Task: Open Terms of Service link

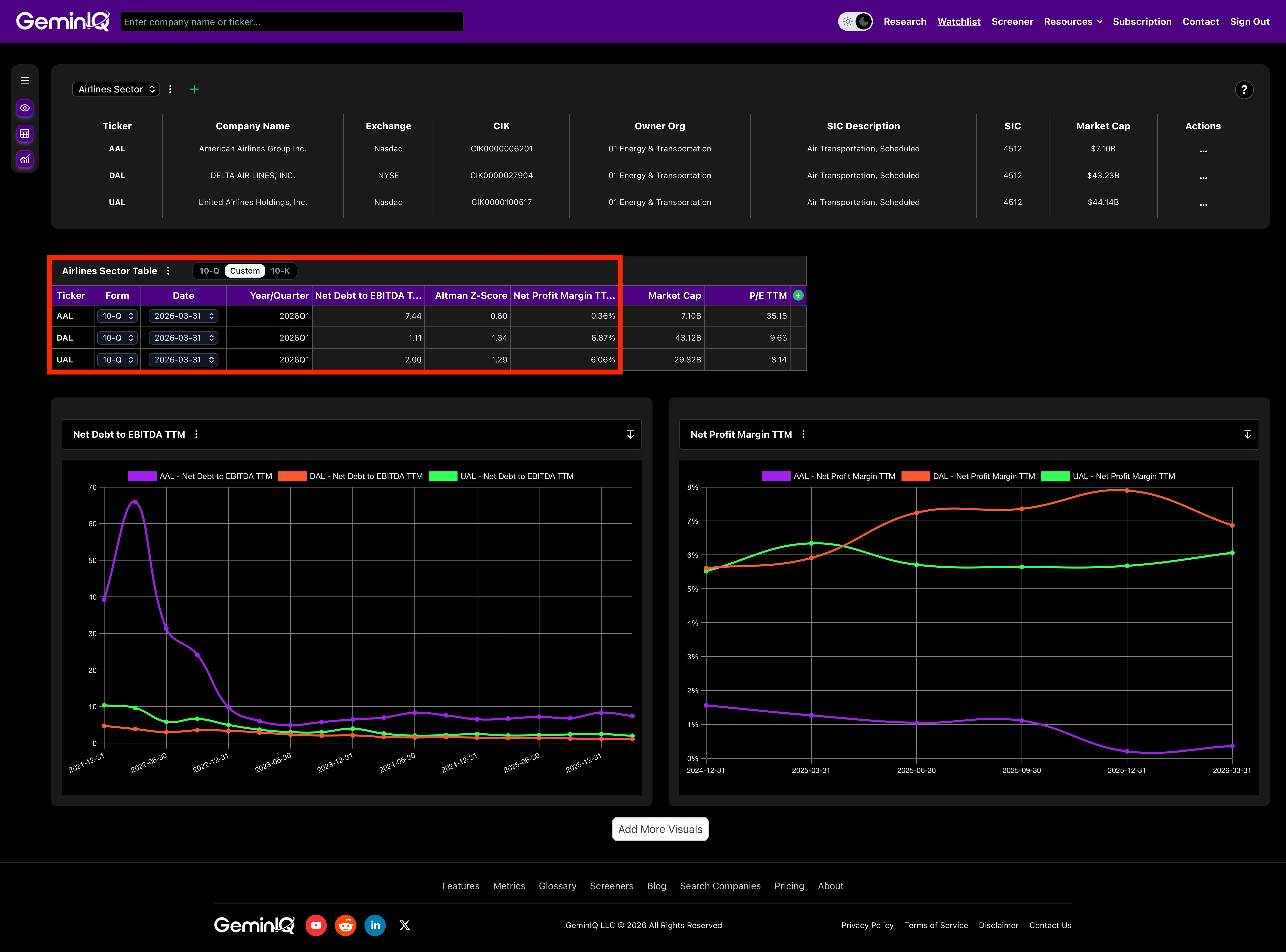Action: pos(936,925)
